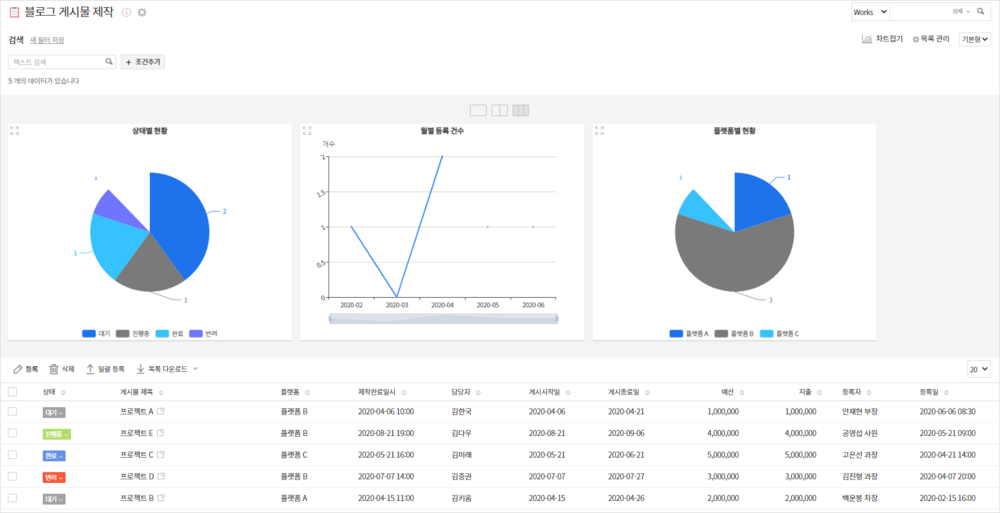Tick the select-all checkbox in table header

click(12, 392)
